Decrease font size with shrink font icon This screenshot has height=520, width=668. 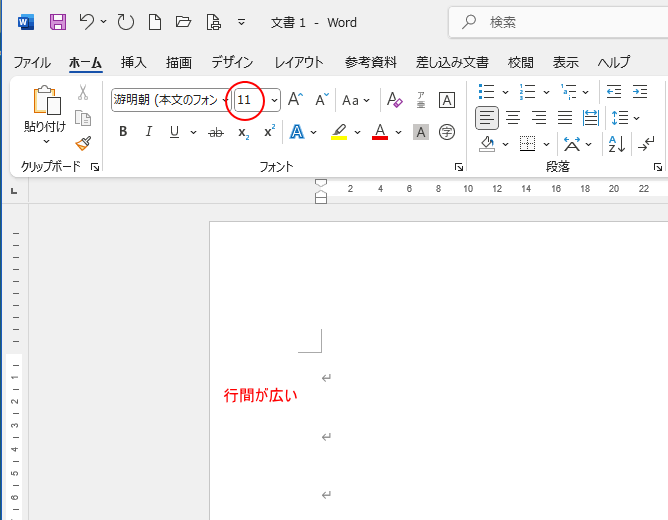pos(322,100)
